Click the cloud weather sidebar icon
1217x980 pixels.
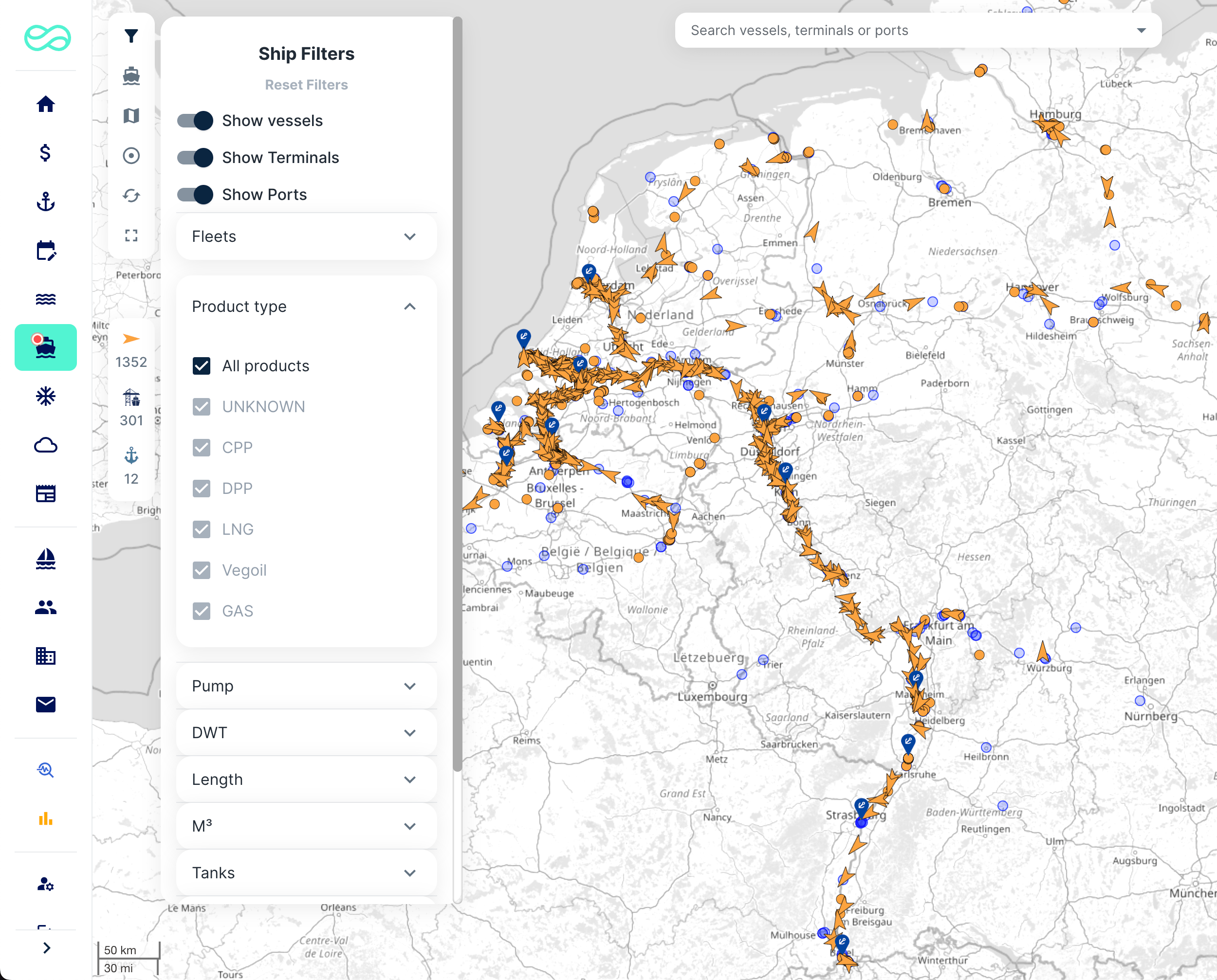46,445
